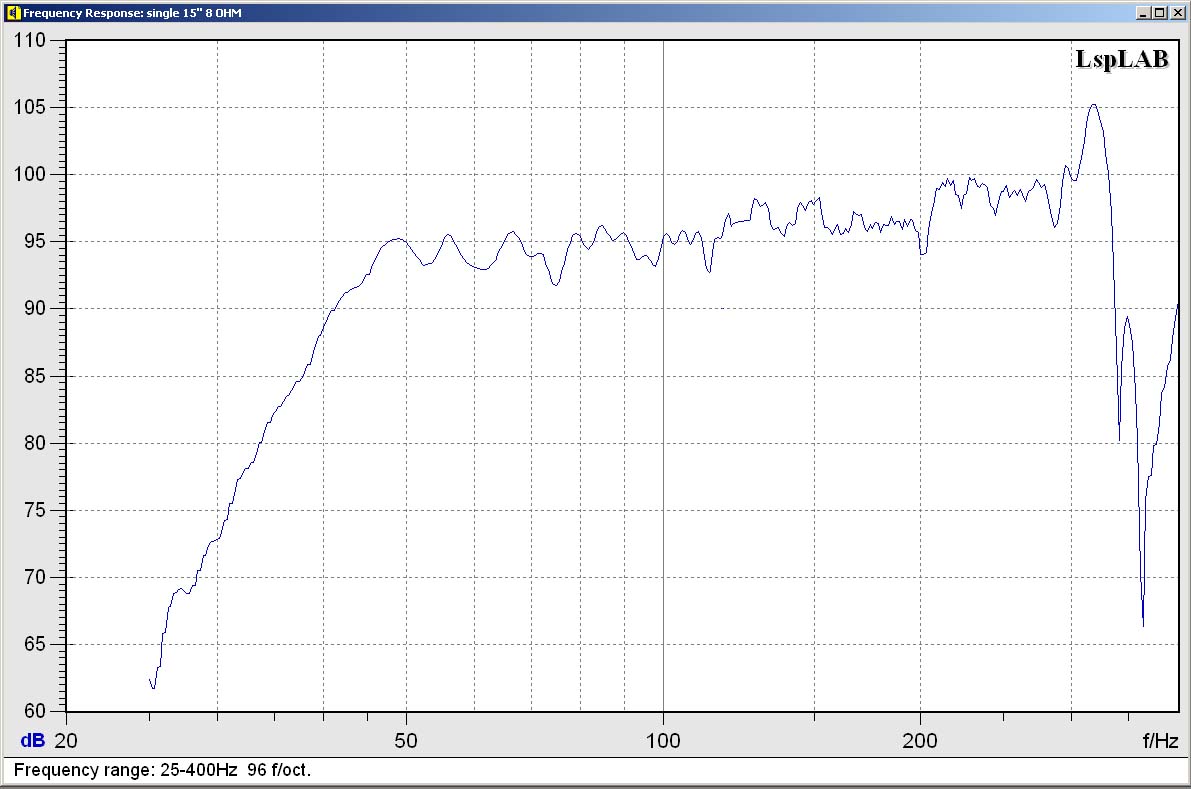Viewport: 1191px width, 789px height.
Task: Click the speaker icon in the title bar
Action: [13, 13]
